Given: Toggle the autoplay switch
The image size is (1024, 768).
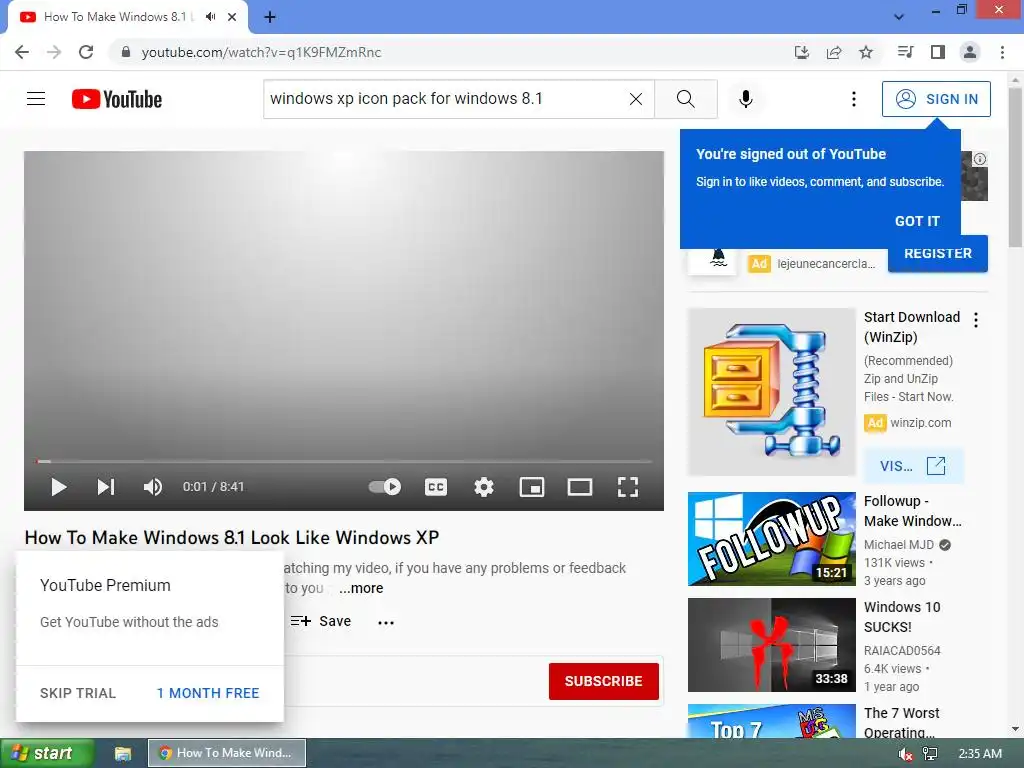Looking at the screenshot, I should tap(385, 487).
